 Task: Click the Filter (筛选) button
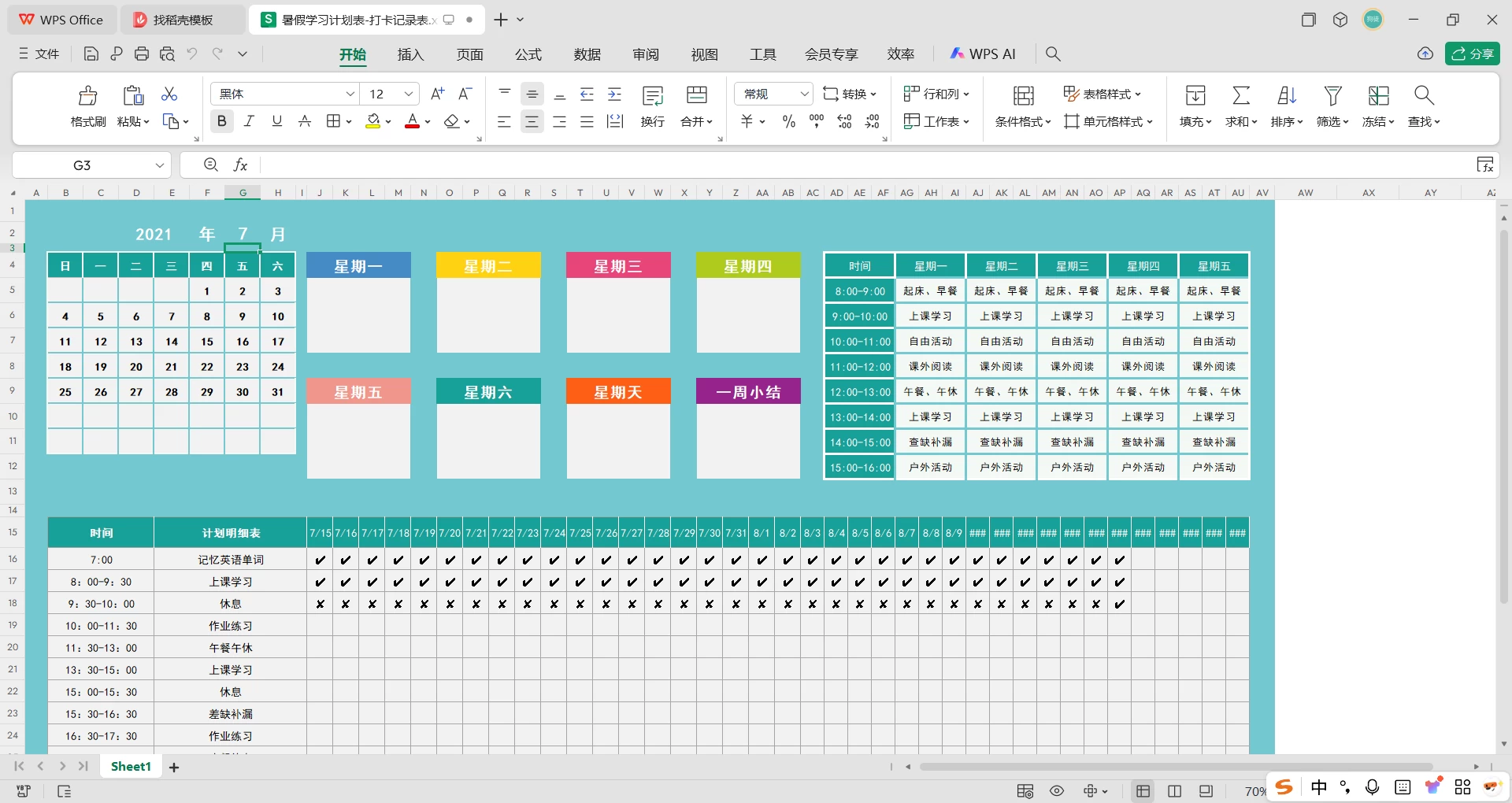(x=1332, y=106)
